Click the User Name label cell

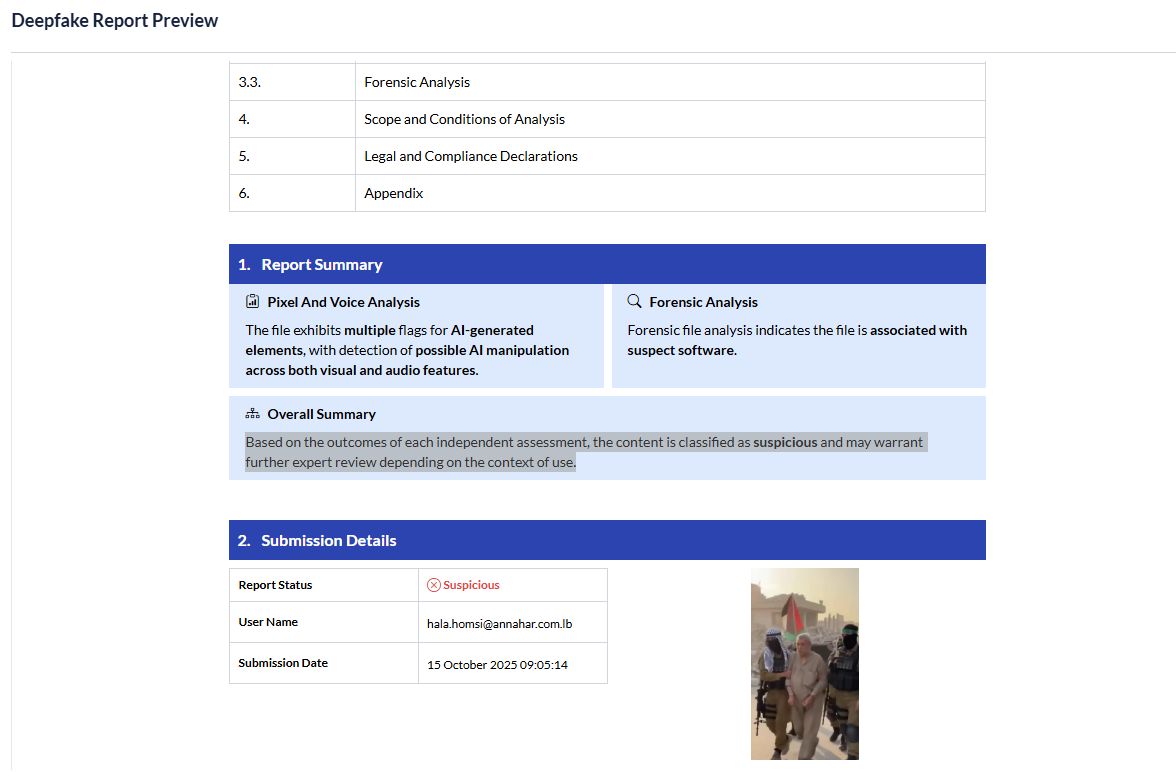(268, 622)
